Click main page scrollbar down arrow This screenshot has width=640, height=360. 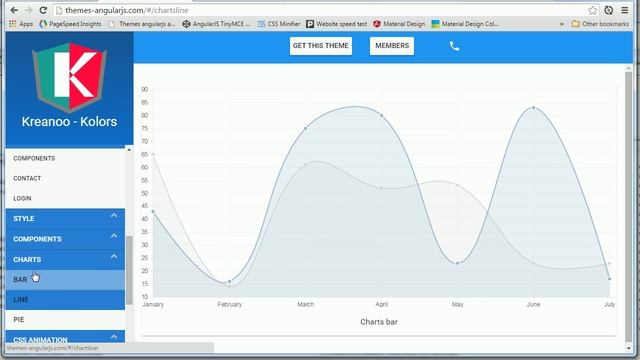point(629,348)
